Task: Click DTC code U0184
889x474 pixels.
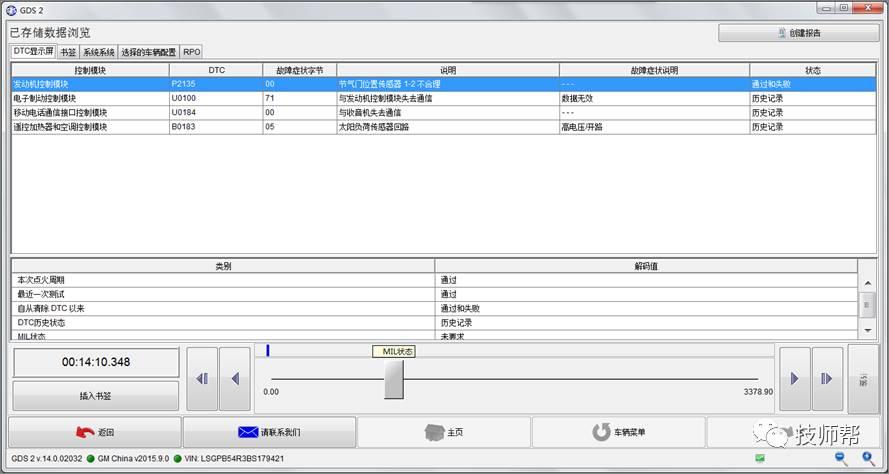Action: point(183,113)
